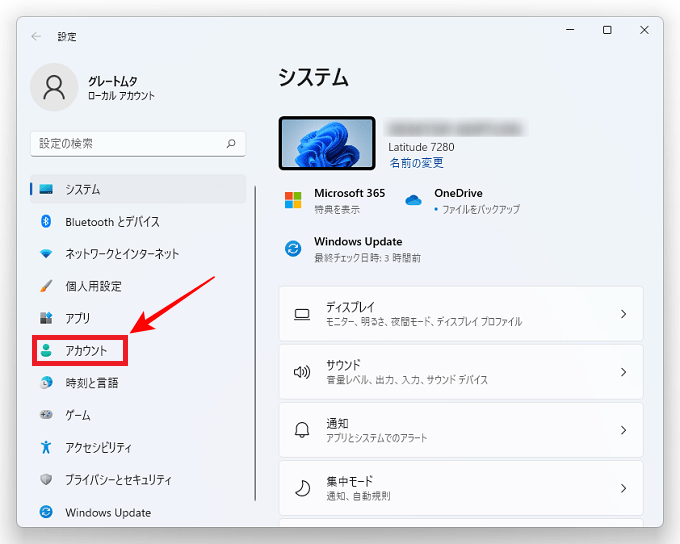Open 個人用設定 category
680x544 pixels.
click(x=138, y=286)
